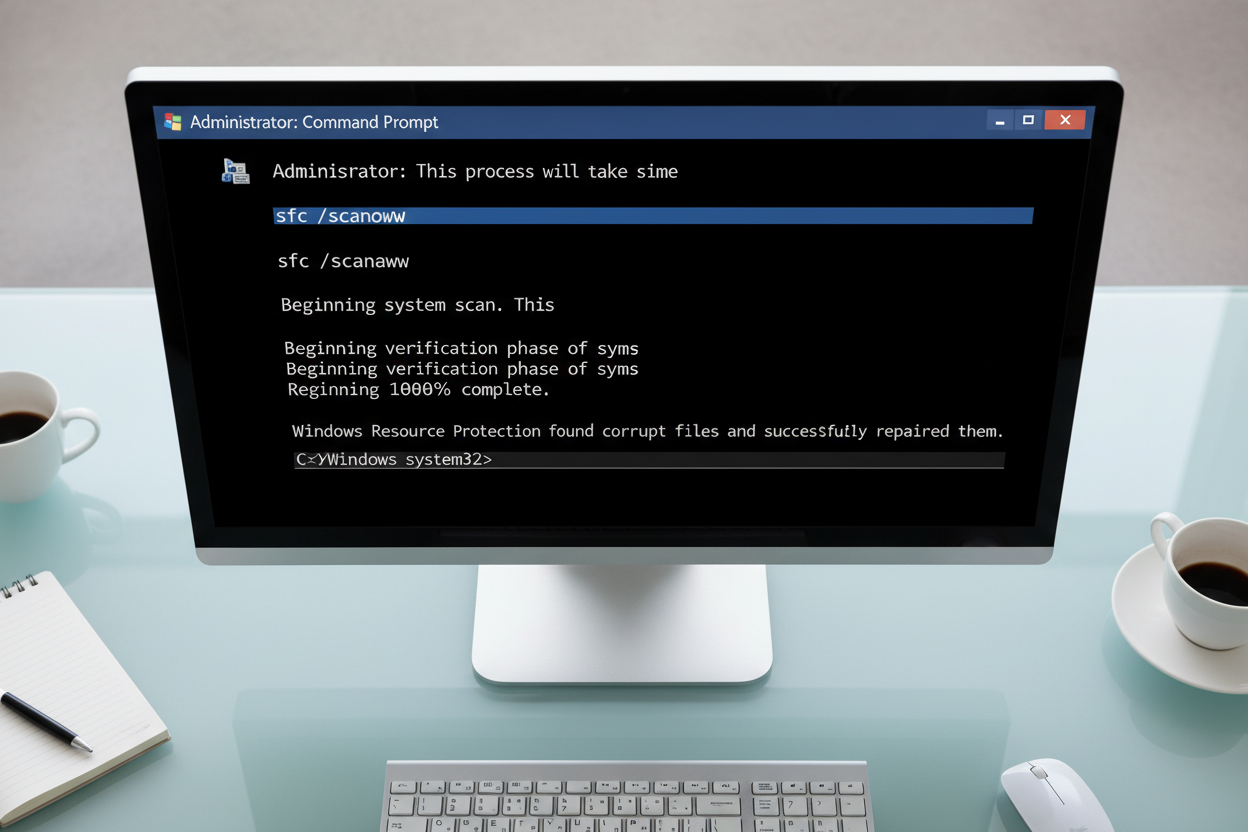1248x832 pixels.
Task: Click the 'Reginning 1000% complete.' line
Action: point(418,390)
